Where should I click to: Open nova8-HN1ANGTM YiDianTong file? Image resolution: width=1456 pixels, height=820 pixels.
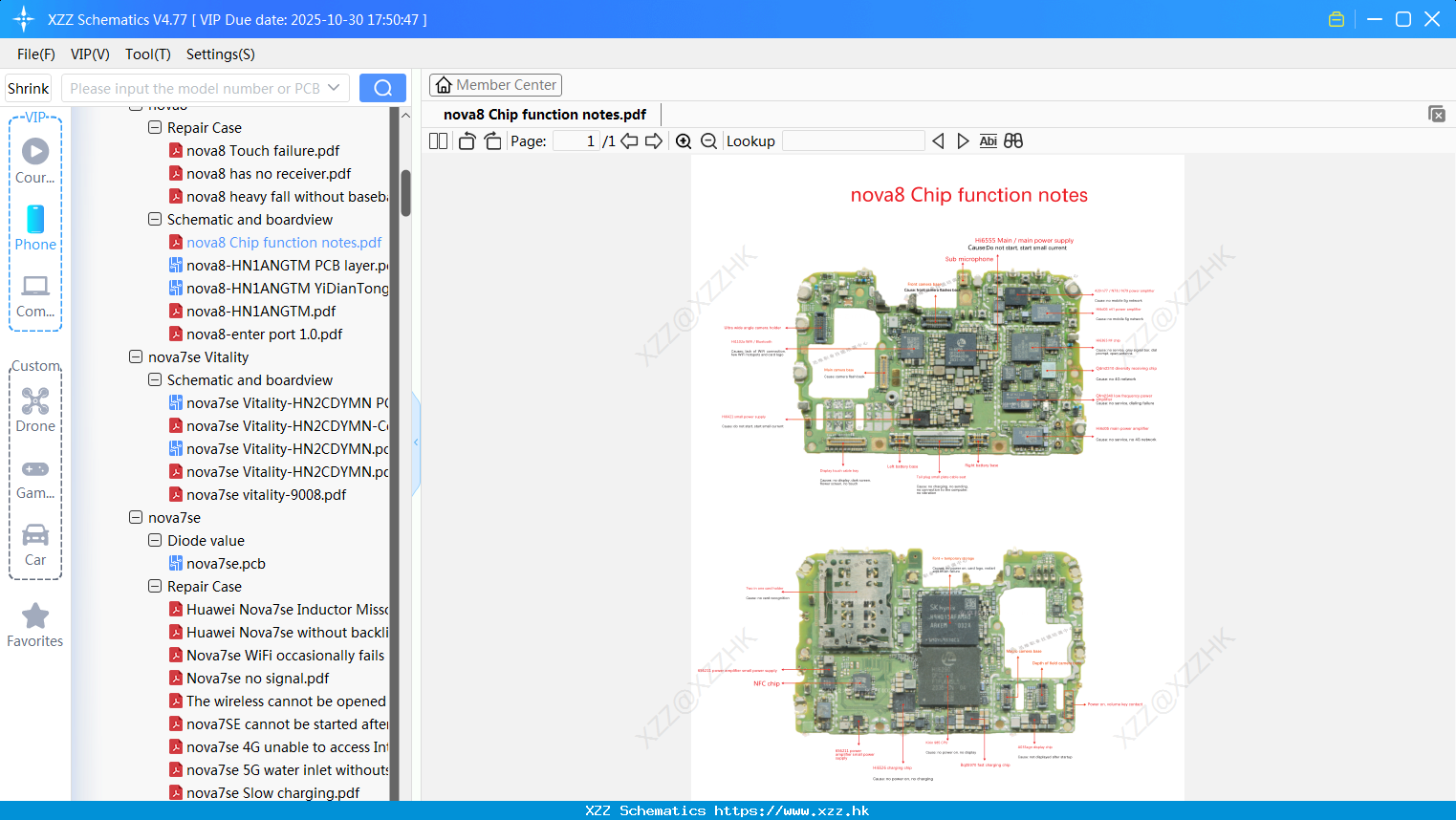click(288, 288)
